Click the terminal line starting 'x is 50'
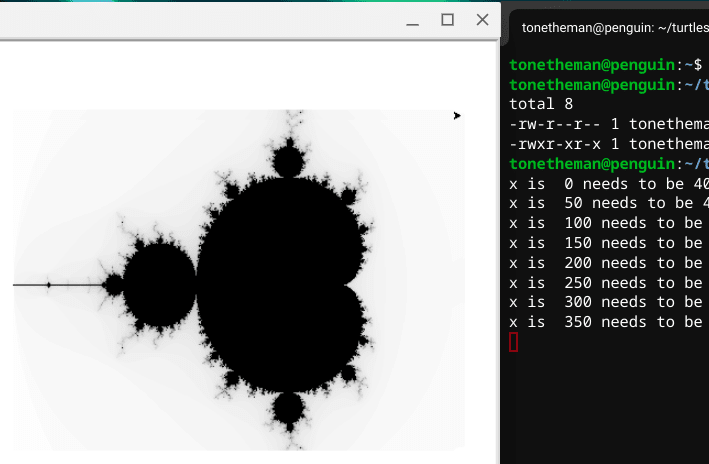The width and height of the screenshot is (709, 464). (x=609, y=204)
